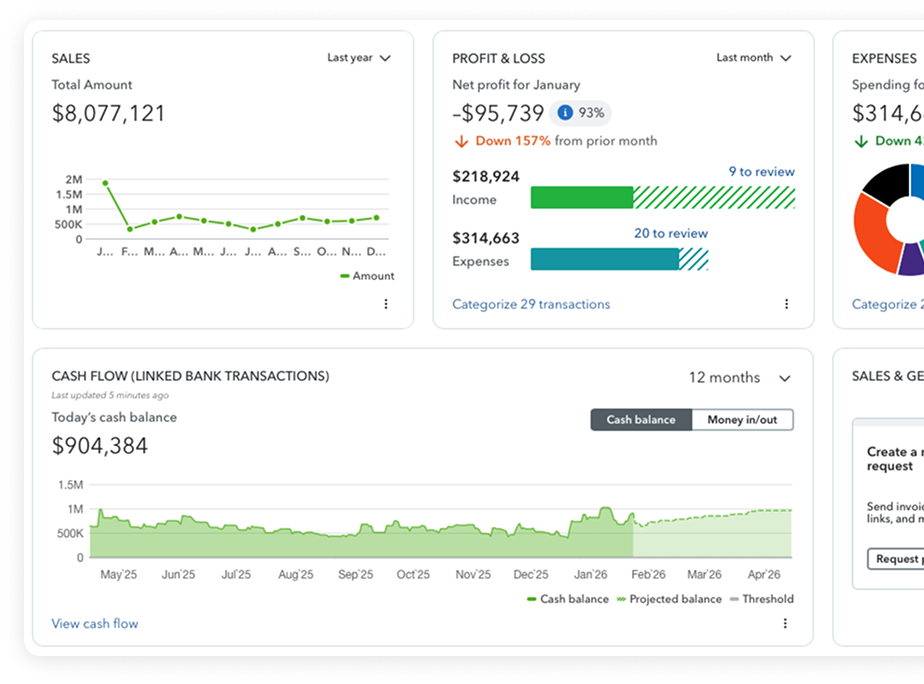Open the View cash flow link
Viewport: 924px width, 684px height.
(95, 623)
